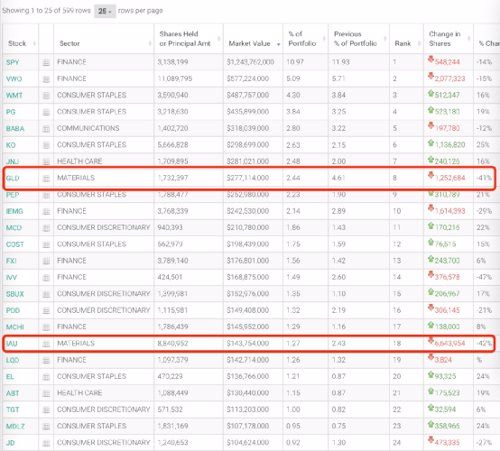The width and height of the screenshot is (500, 451).
Task: Click the history icon in IAU row
Action: pos(46,344)
